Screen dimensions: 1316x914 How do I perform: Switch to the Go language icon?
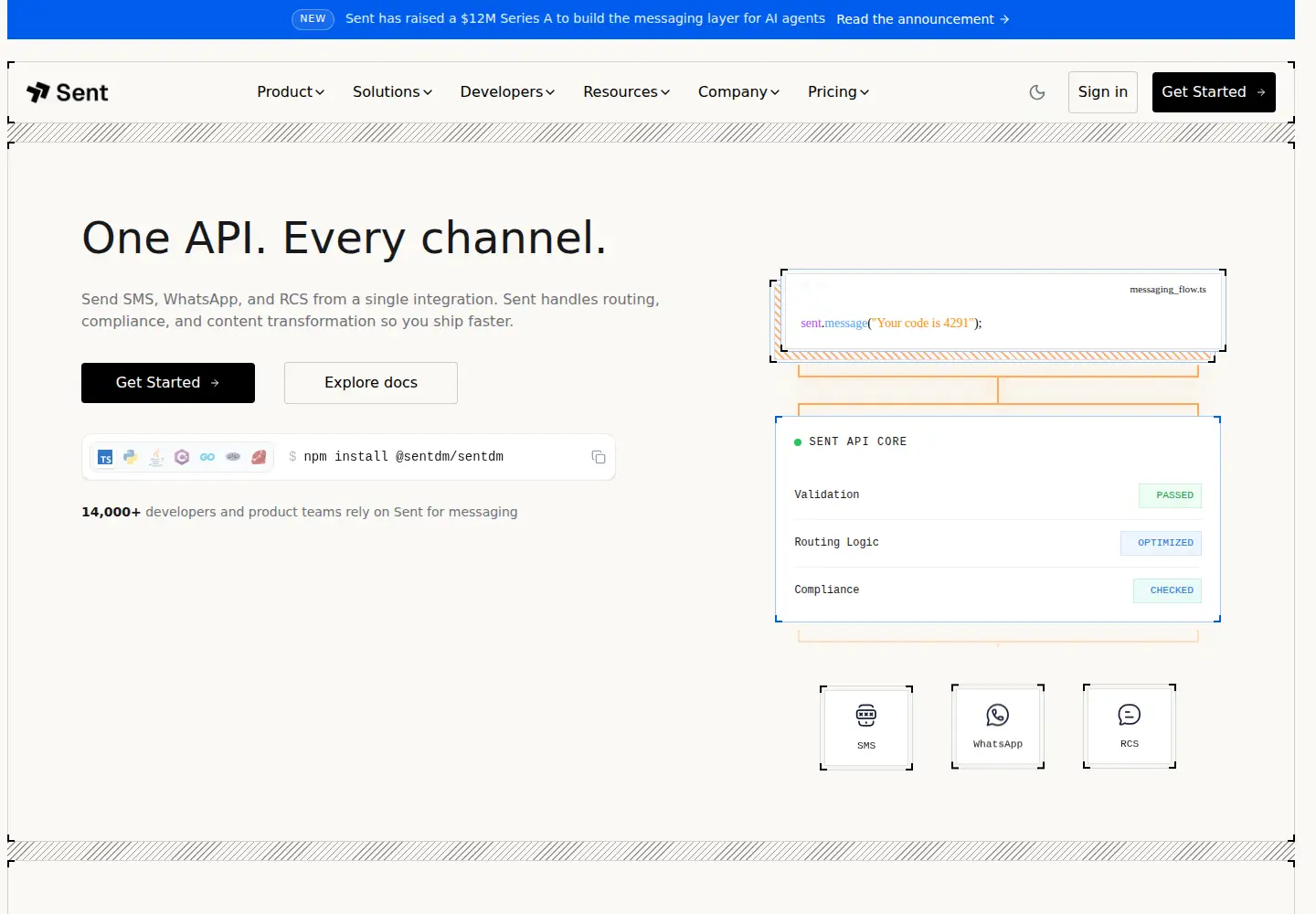[x=207, y=457]
